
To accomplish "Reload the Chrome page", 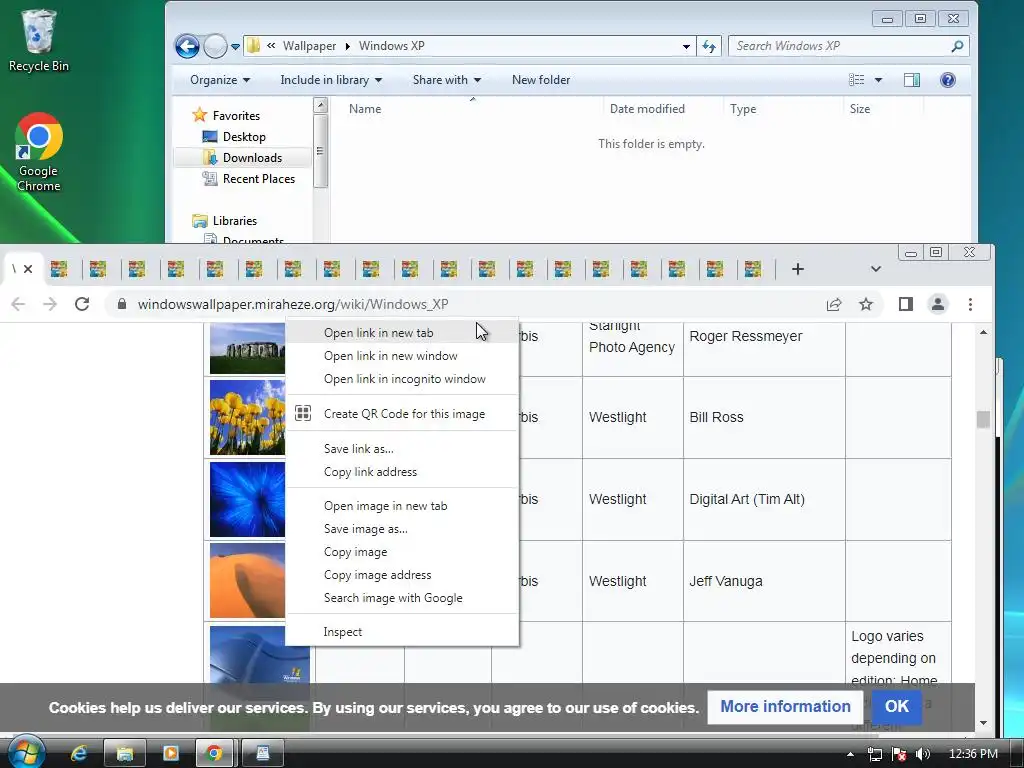I will pyautogui.click(x=82, y=304).
